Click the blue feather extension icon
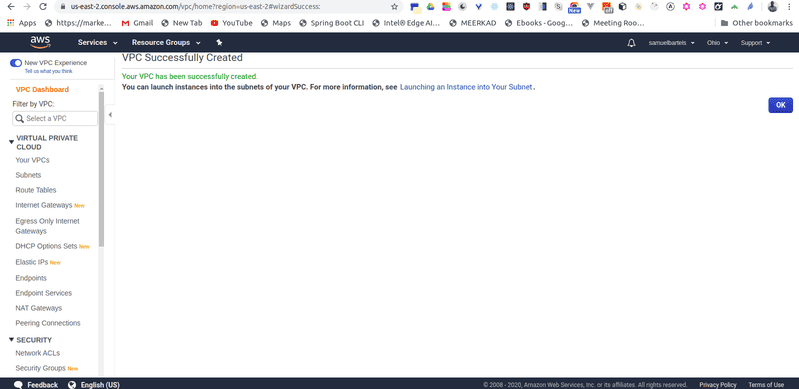Screen dimensions: 799x389 point(750,7)
